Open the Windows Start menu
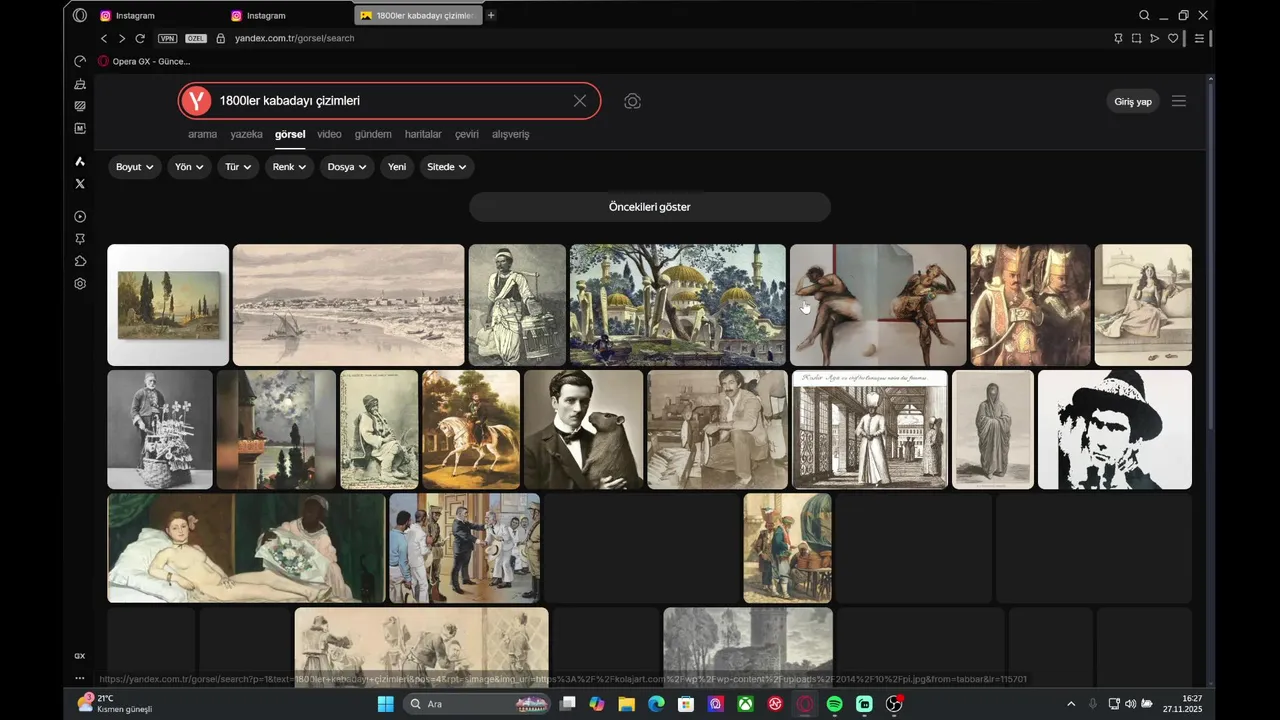This screenshot has width=1280, height=720. 385,704
